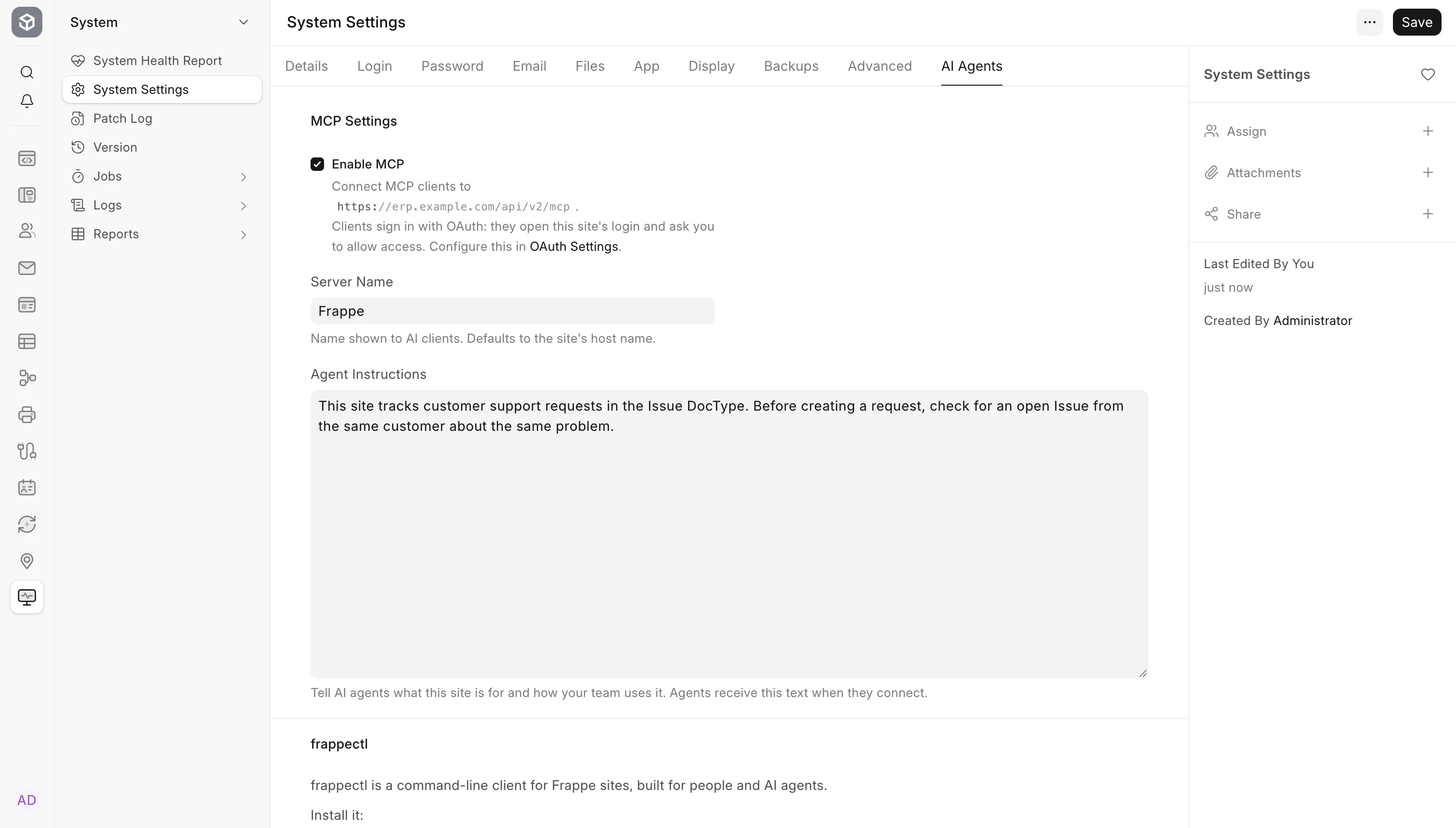Add an attachment with the plus icon

point(1428,173)
